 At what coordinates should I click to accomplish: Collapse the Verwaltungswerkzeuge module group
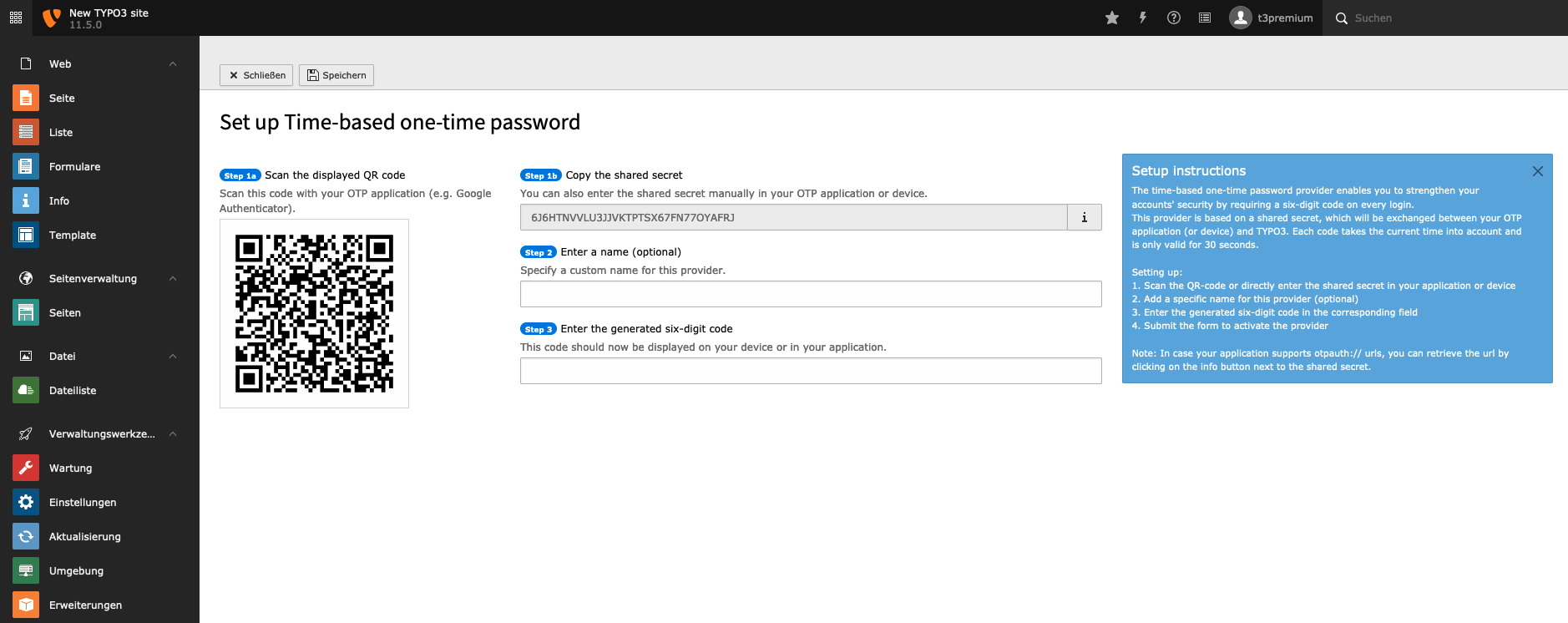[173, 433]
